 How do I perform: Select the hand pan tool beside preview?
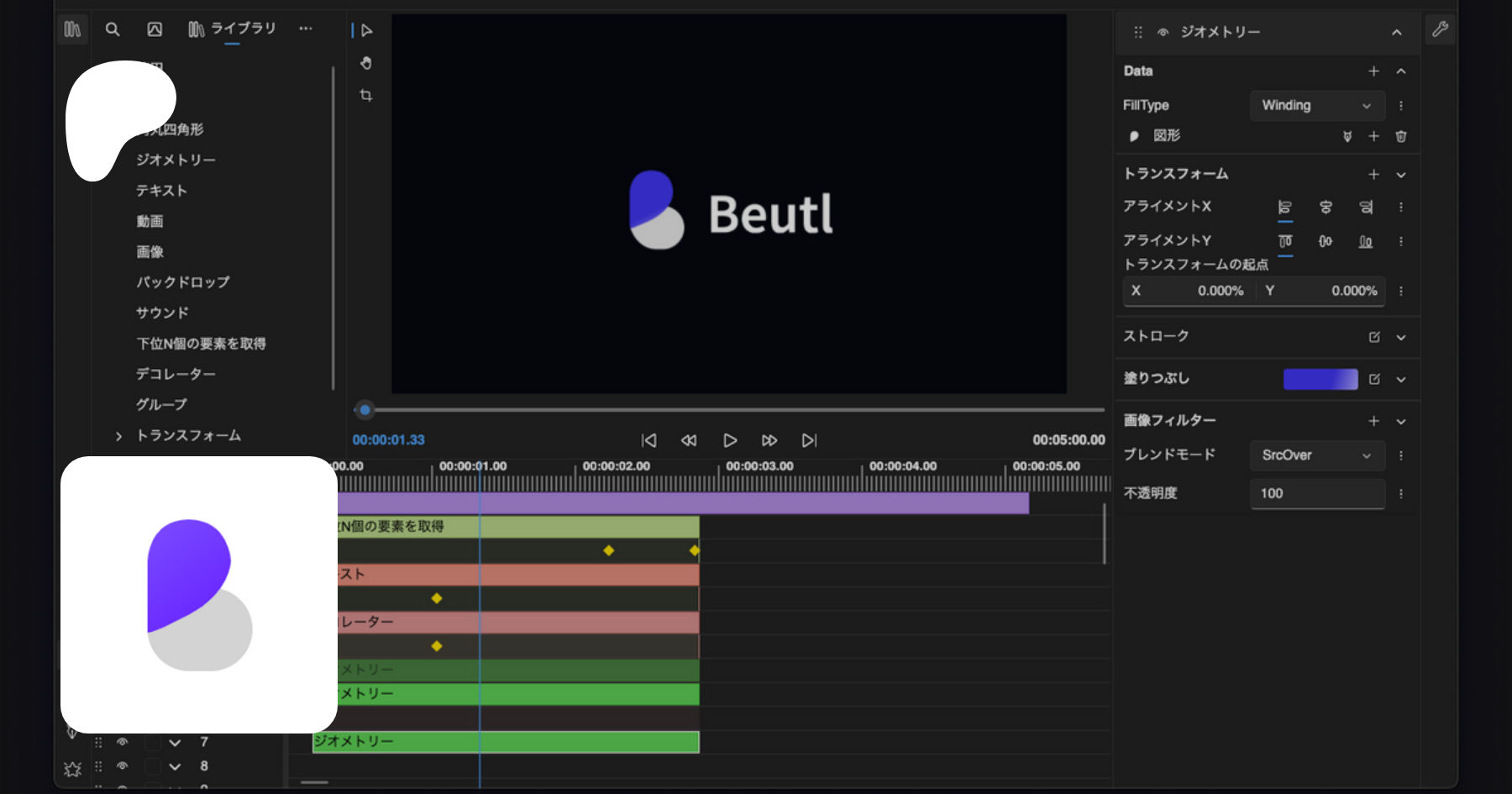(x=366, y=63)
